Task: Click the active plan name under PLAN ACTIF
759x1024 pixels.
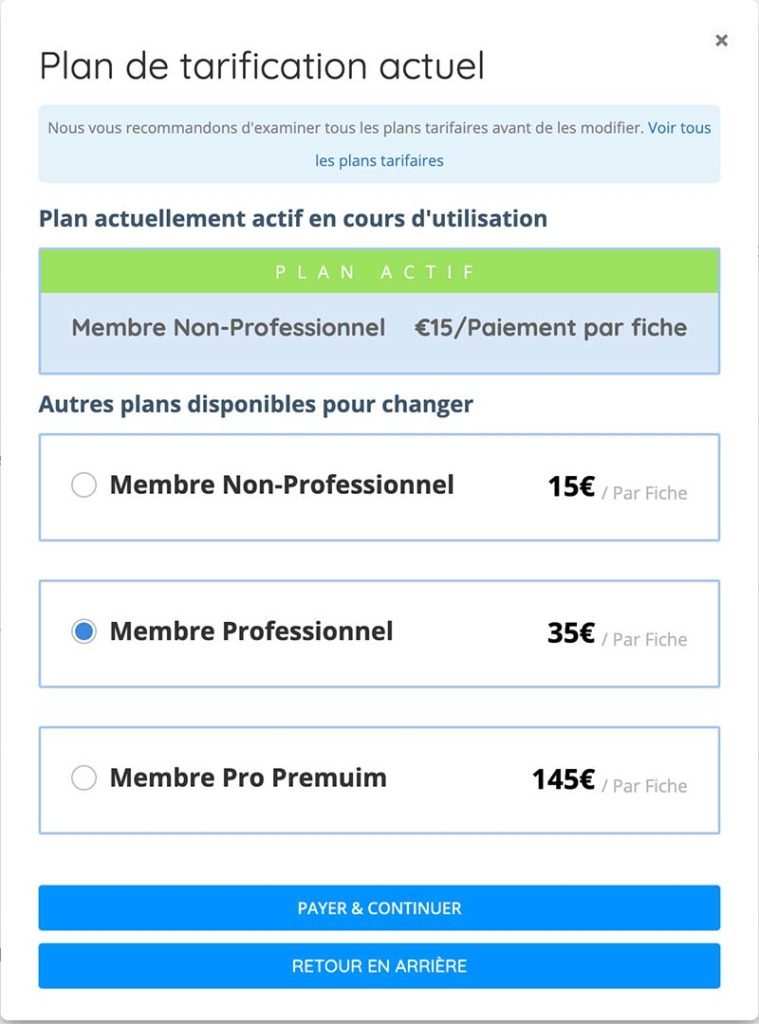Action: (228, 328)
